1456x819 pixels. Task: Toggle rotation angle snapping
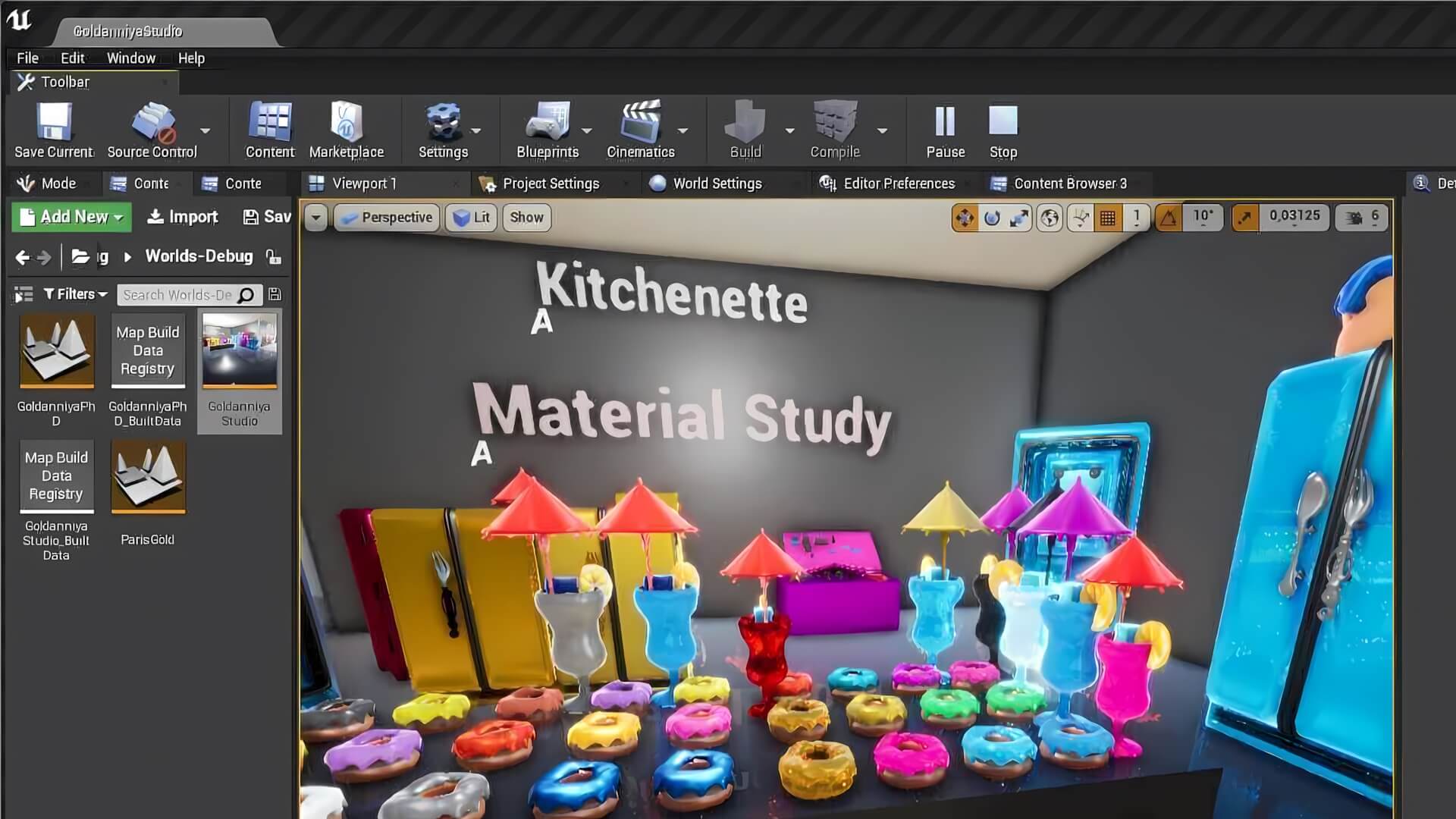[1169, 218]
